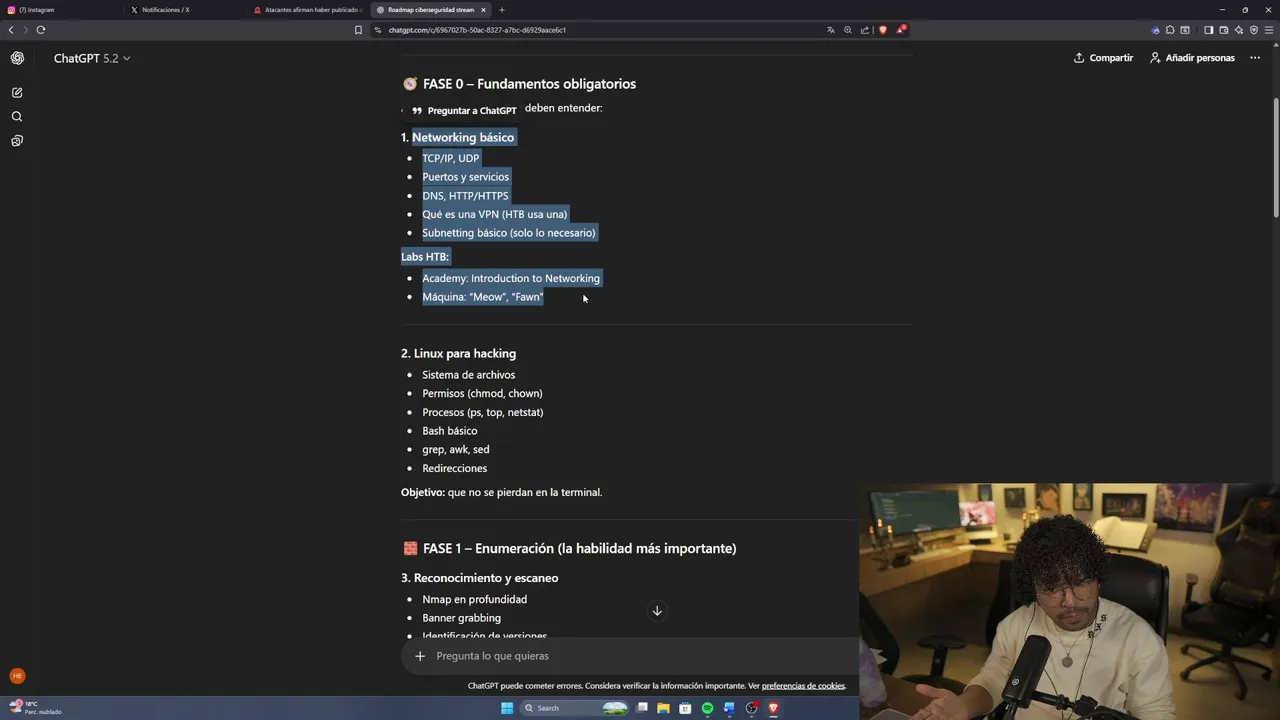Open the Brave VPN shield icon
The image size is (1280, 720).
[x=1254, y=30]
